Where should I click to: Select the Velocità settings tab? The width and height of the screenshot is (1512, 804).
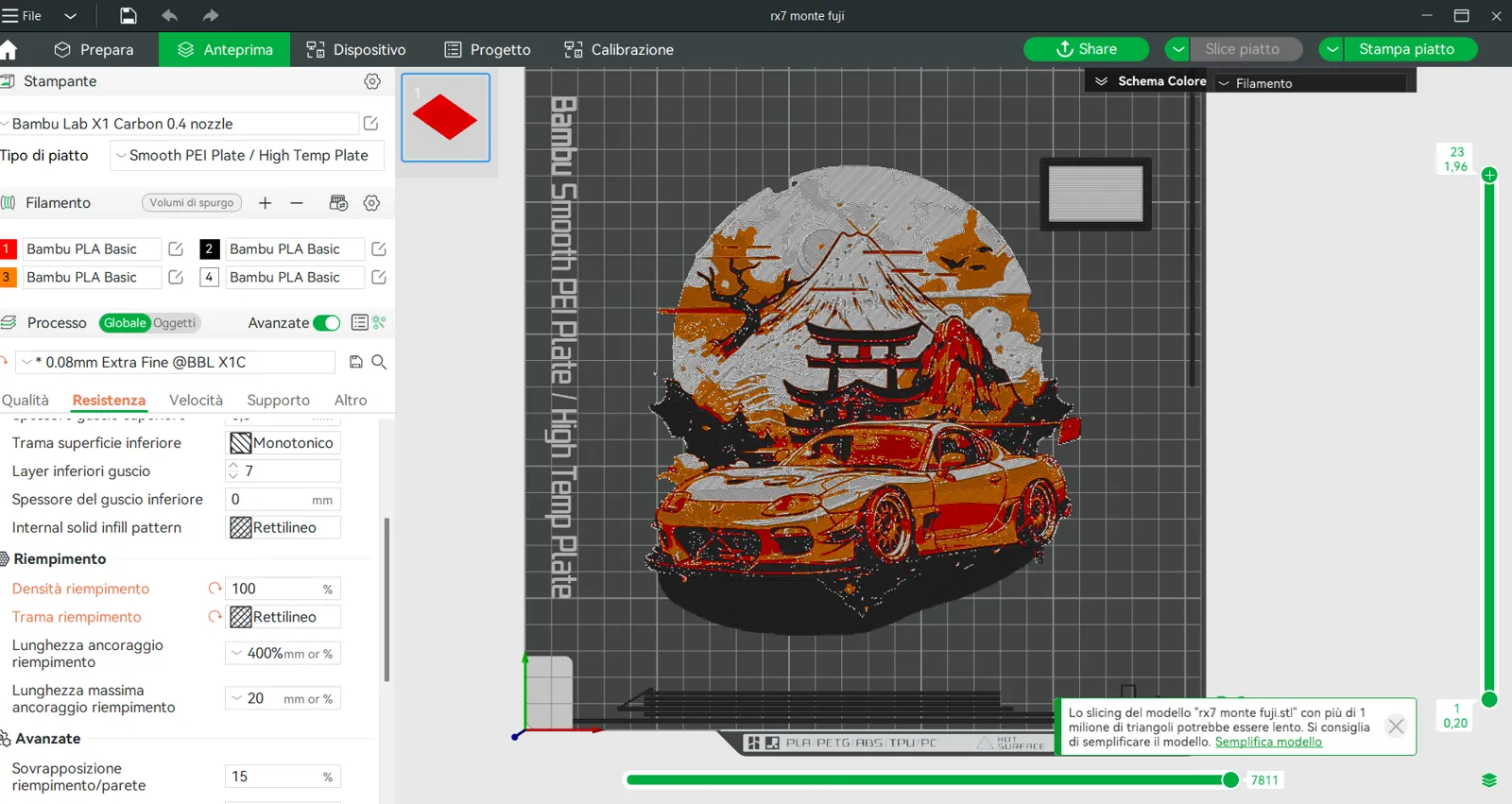pos(196,401)
